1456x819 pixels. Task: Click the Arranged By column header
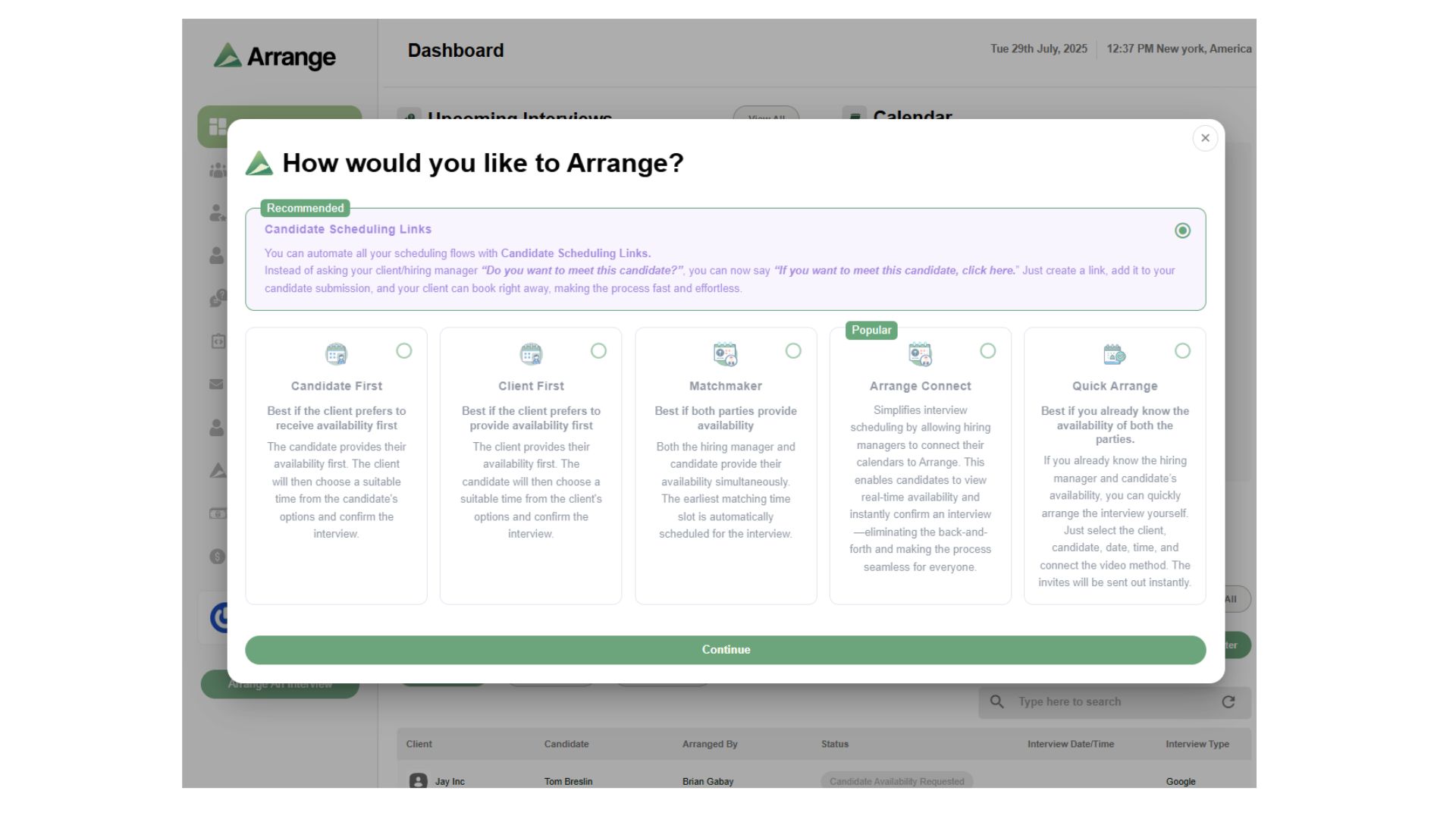pyautogui.click(x=710, y=744)
